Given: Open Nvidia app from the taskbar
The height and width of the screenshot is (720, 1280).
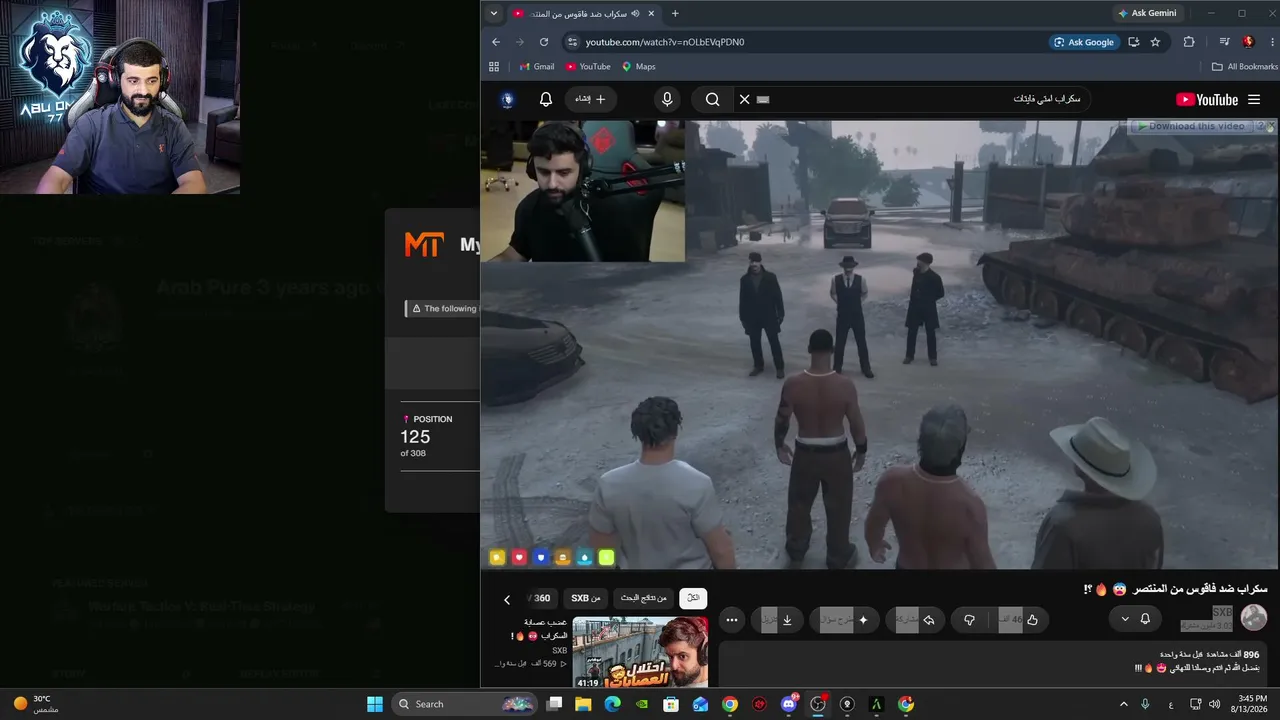Looking at the screenshot, I should pos(642,704).
